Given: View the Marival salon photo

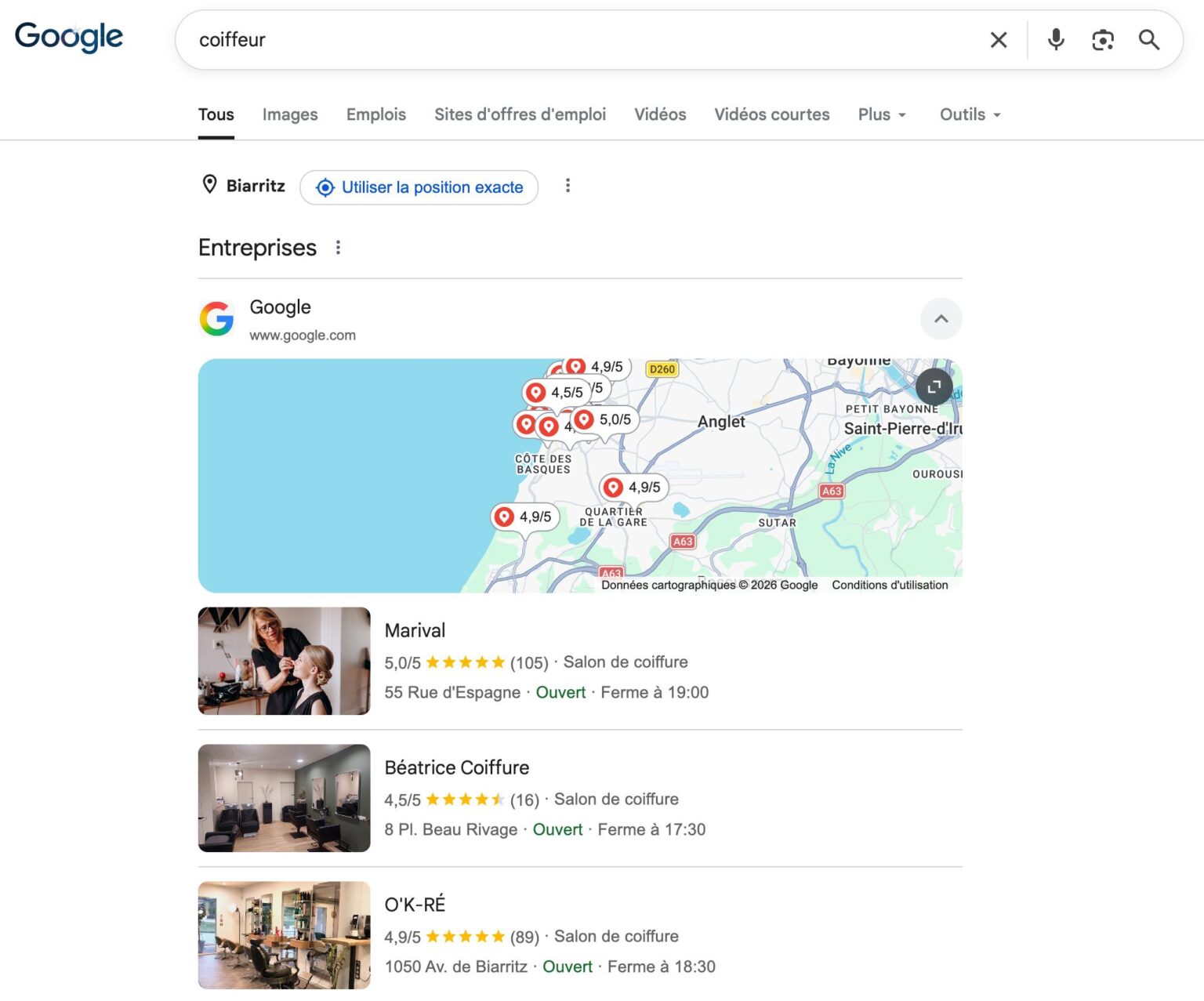Looking at the screenshot, I should (284, 661).
